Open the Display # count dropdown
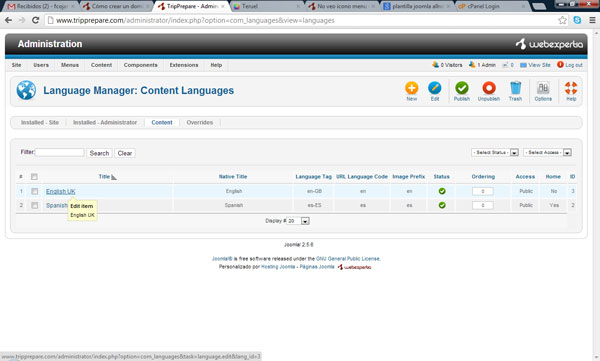Viewport: 600px width, 361px height. [298, 221]
